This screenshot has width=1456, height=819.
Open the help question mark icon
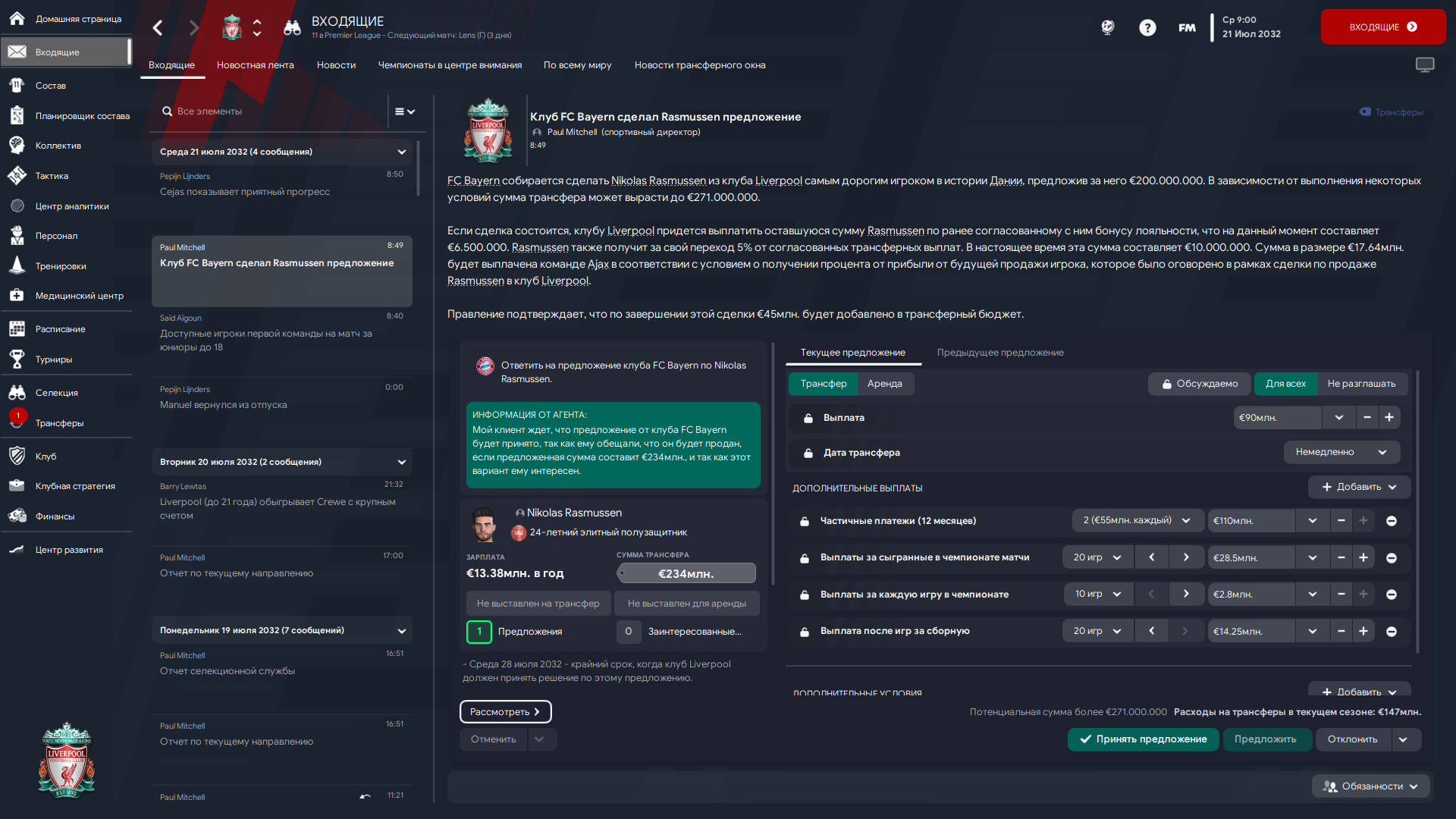pyautogui.click(x=1147, y=28)
